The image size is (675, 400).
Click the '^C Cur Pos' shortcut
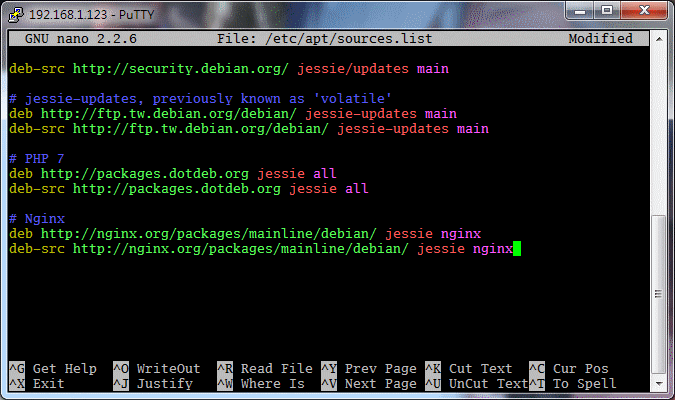coord(569,369)
